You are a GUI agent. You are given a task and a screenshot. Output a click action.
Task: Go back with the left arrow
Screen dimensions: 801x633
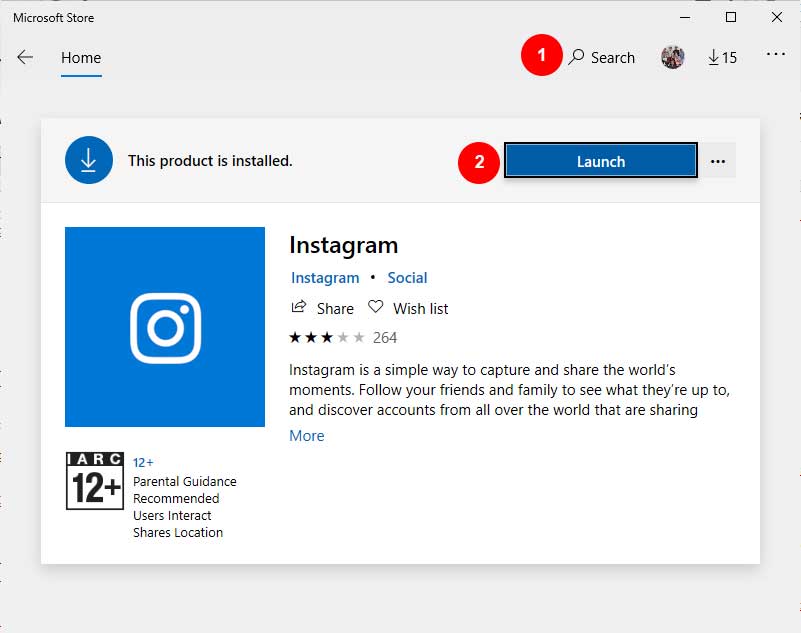(25, 57)
